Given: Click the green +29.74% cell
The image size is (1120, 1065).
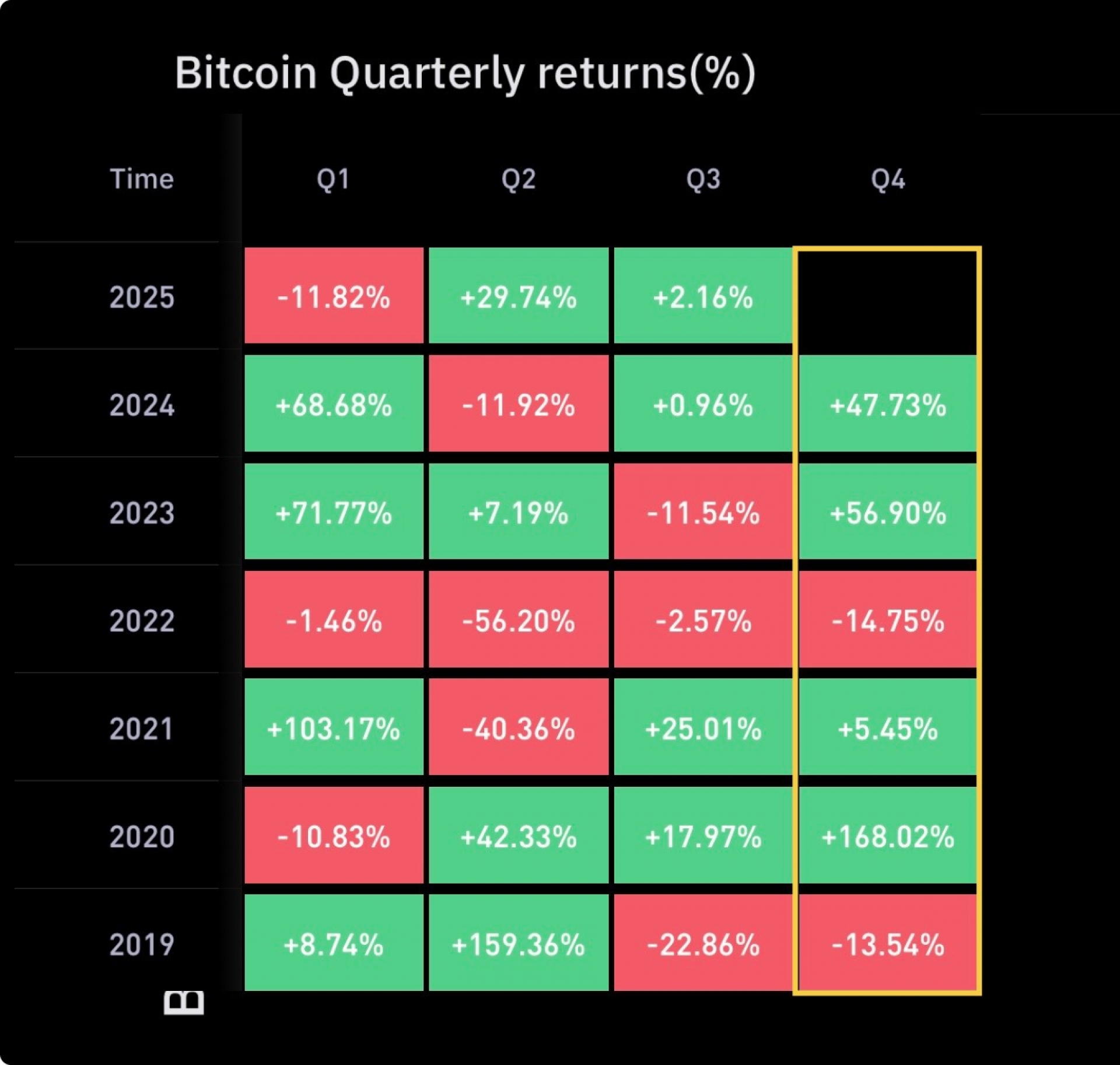Looking at the screenshot, I should (518, 296).
